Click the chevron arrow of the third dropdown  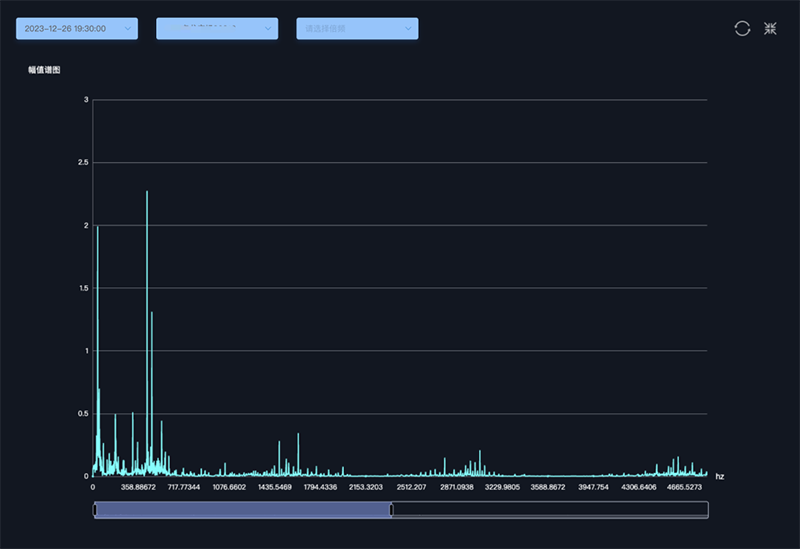click(408, 29)
